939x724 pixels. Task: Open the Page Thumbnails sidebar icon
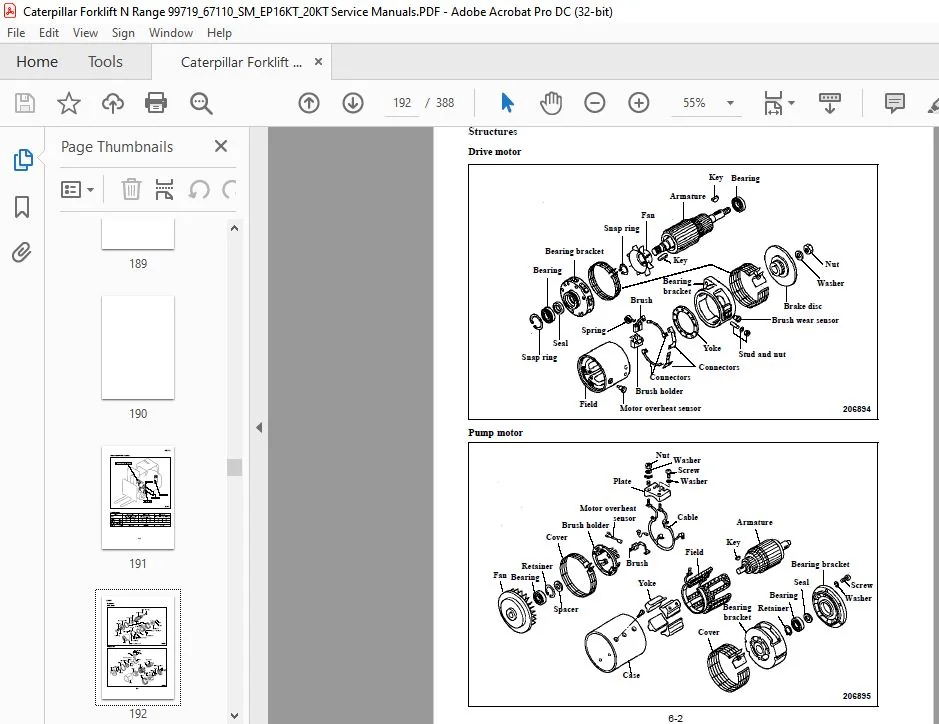click(22, 160)
